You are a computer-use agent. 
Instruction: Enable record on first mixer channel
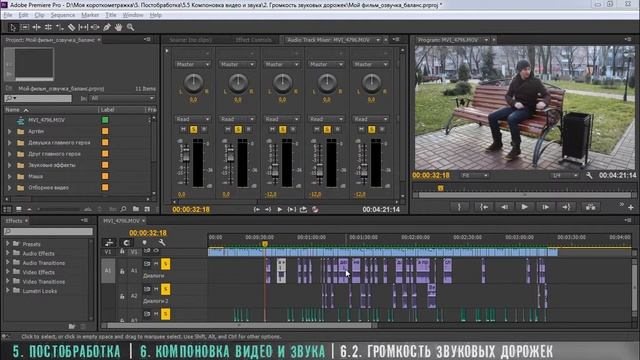tap(204, 129)
